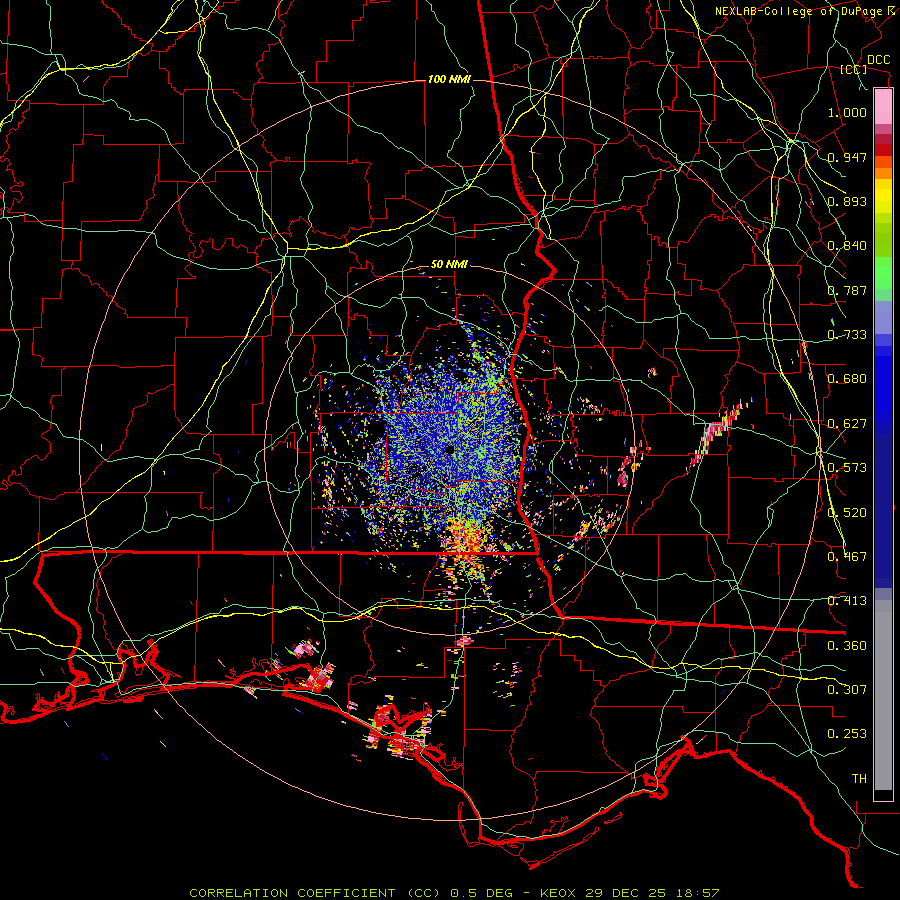This screenshot has width=900, height=900.
Task: Click the 0.307 scale value
Action: tap(847, 690)
